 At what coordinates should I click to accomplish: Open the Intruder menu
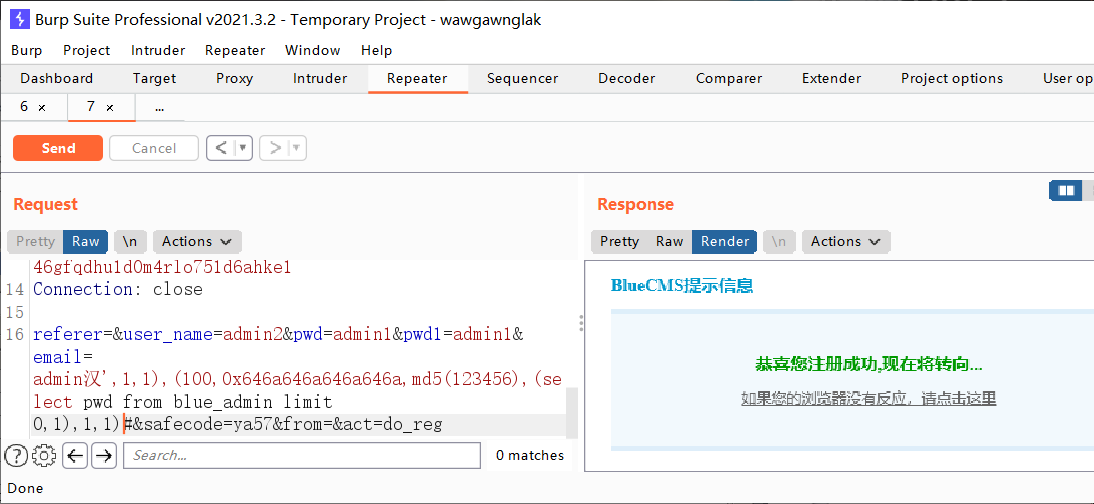pyautogui.click(x=158, y=50)
